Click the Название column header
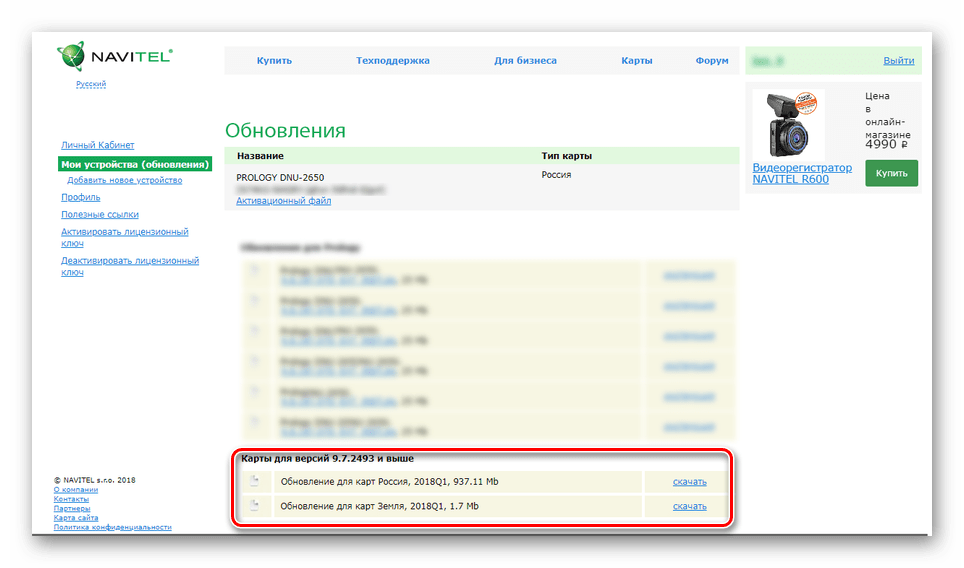The image size is (964, 568). [x=260, y=156]
